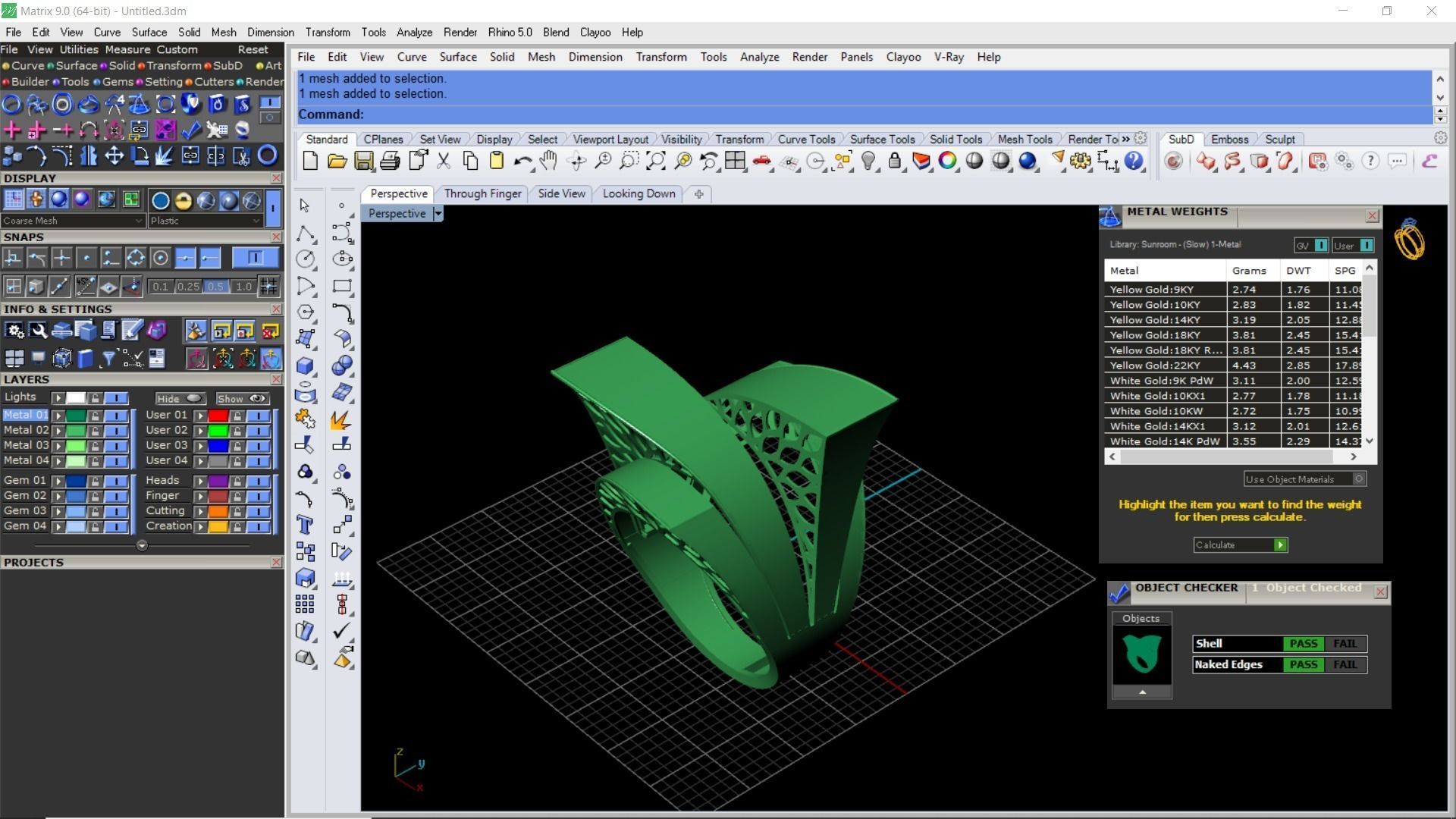Expand the Cutting layer arrow
The image size is (1456, 819).
coord(200,511)
